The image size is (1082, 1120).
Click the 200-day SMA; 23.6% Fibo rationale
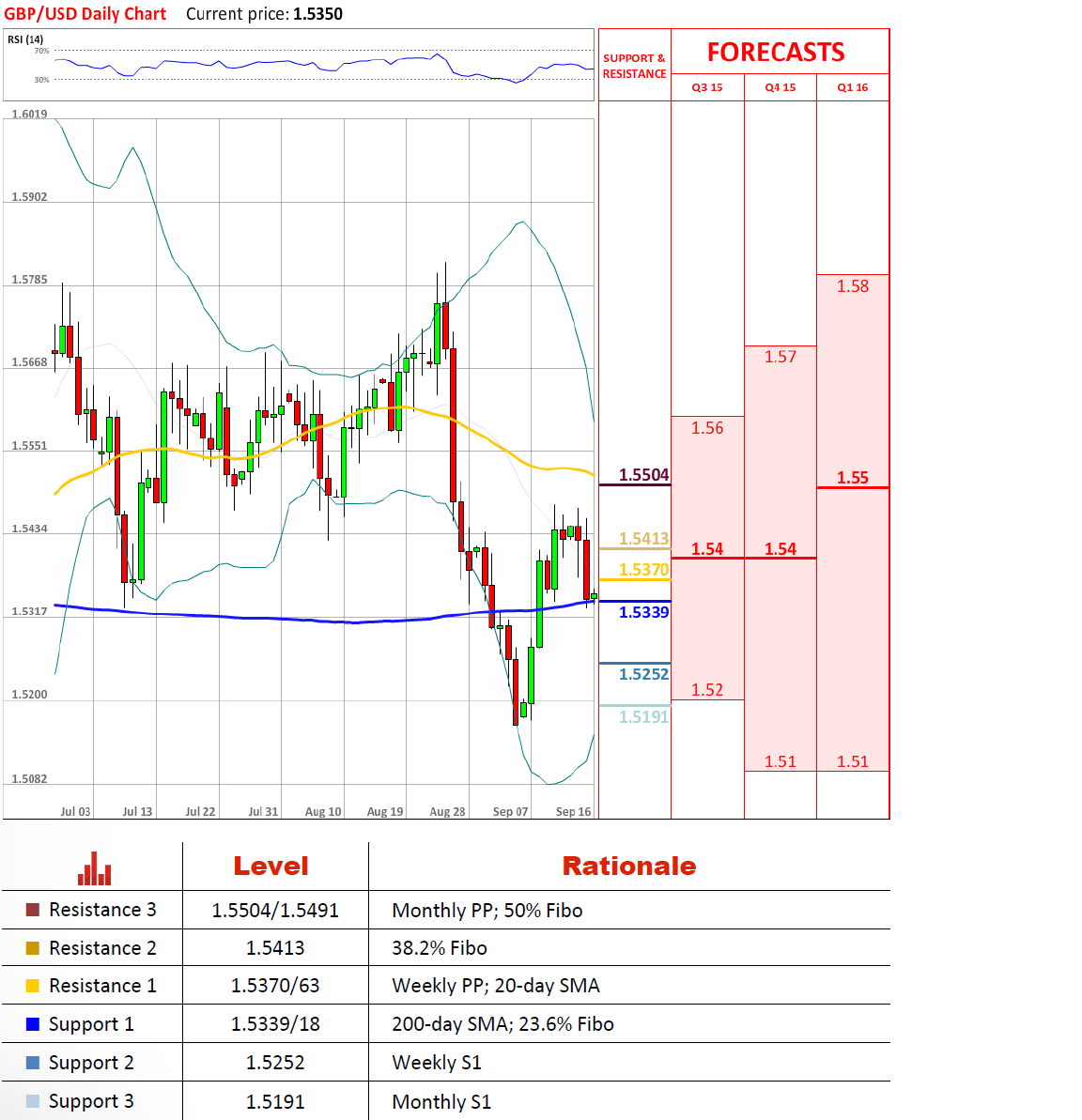click(502, 1024)
